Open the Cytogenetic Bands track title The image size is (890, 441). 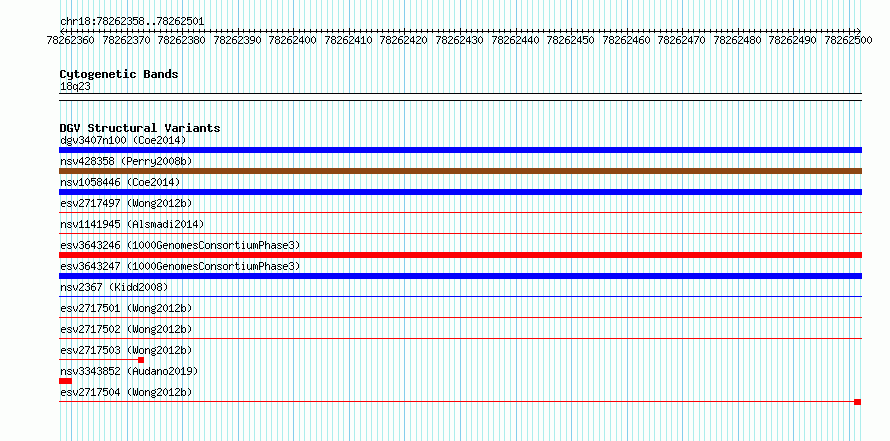click(119, 74)
